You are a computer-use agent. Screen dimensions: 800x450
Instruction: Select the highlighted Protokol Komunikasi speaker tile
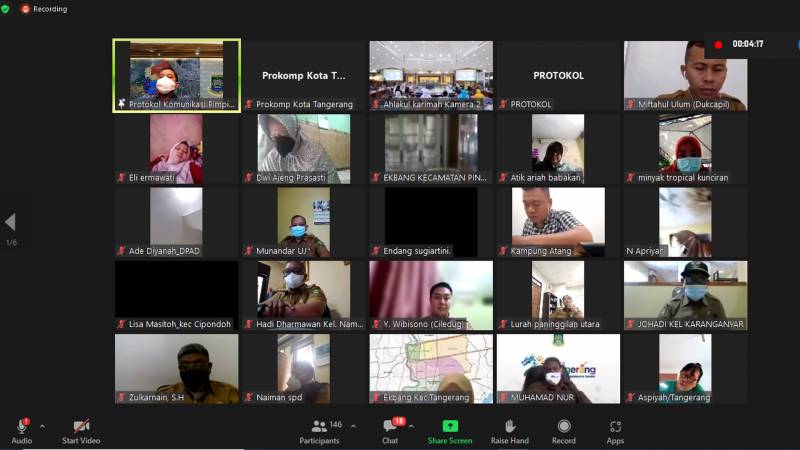pos(176,75)
